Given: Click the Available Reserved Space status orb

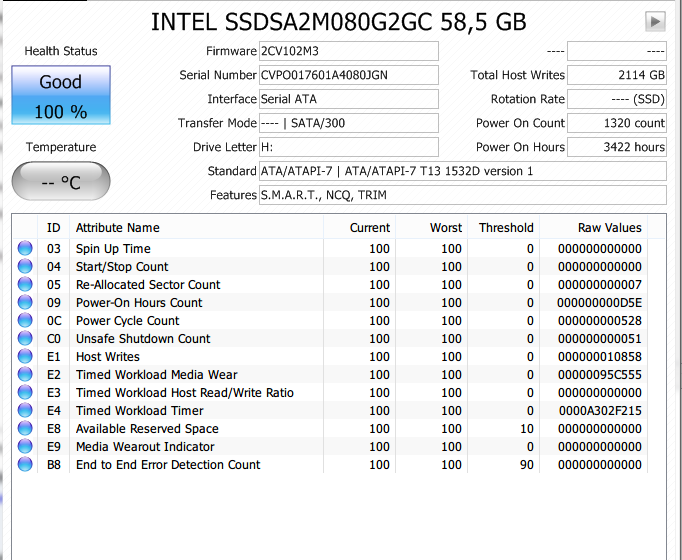Looking at the screenshot, I should (x=25, y=429).
